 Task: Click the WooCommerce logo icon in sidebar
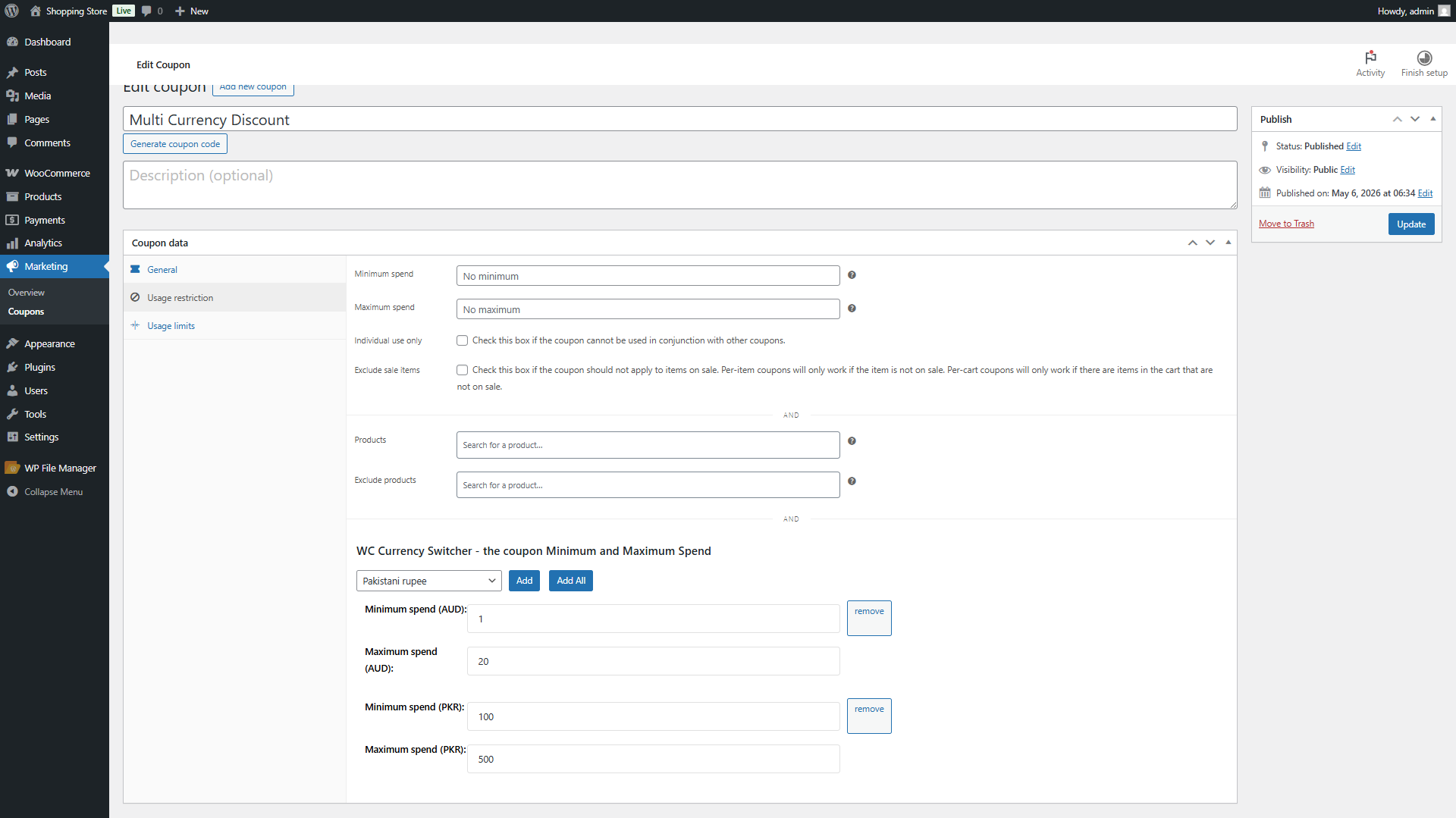pos(12,173)
